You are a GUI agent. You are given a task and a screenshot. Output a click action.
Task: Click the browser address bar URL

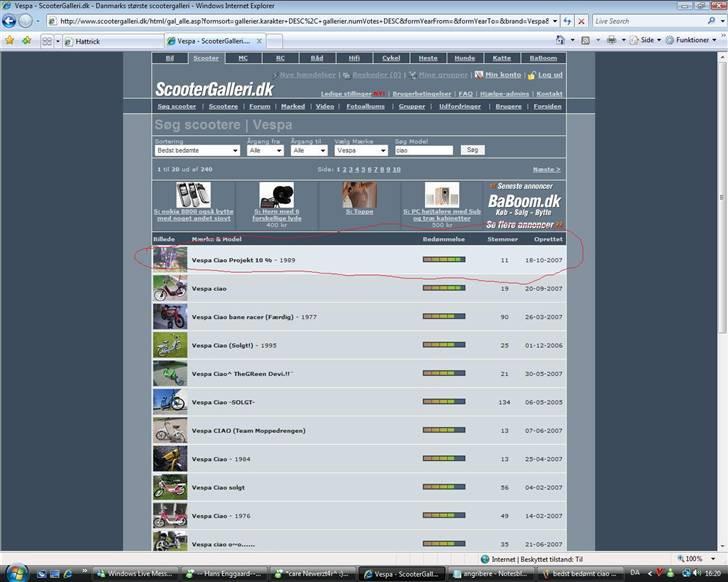pos(304,21)
